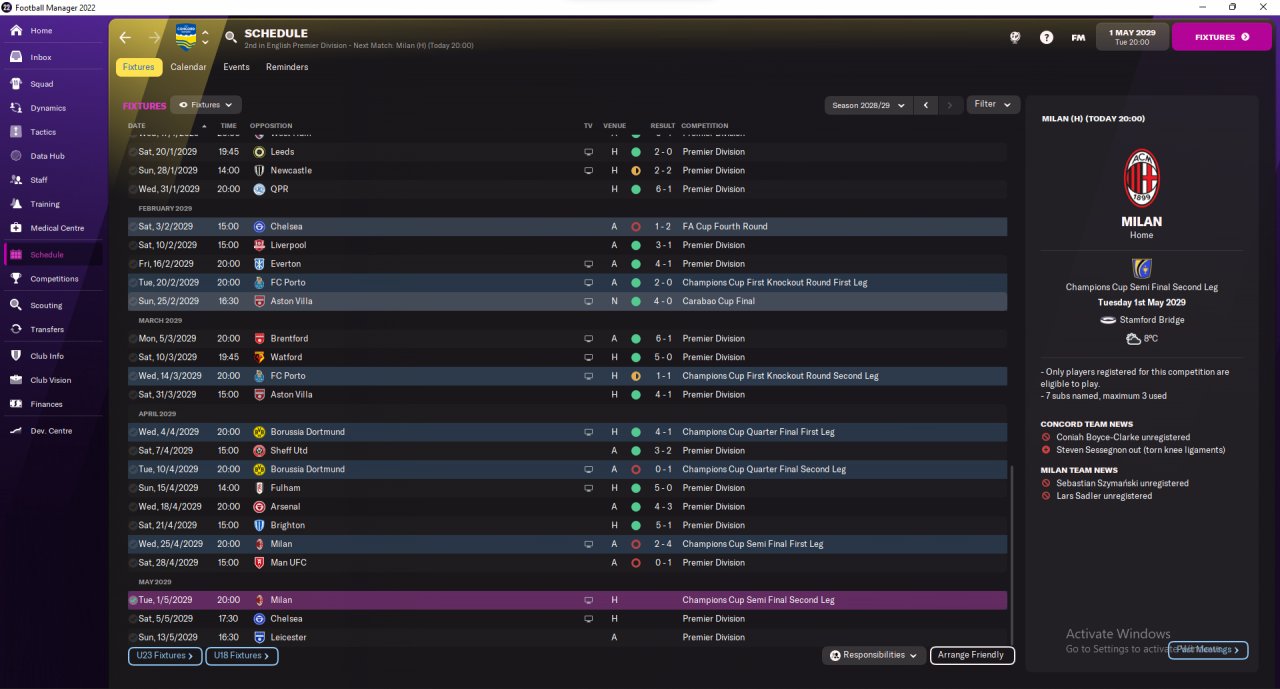
Task: Switch to the Reminders tab
Action: 287,67
